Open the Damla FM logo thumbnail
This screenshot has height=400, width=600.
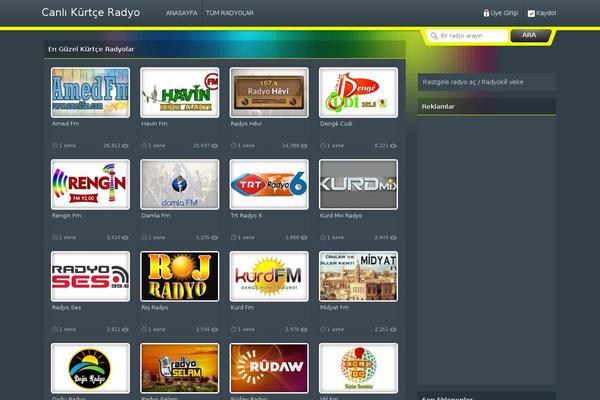coord(180,184)
